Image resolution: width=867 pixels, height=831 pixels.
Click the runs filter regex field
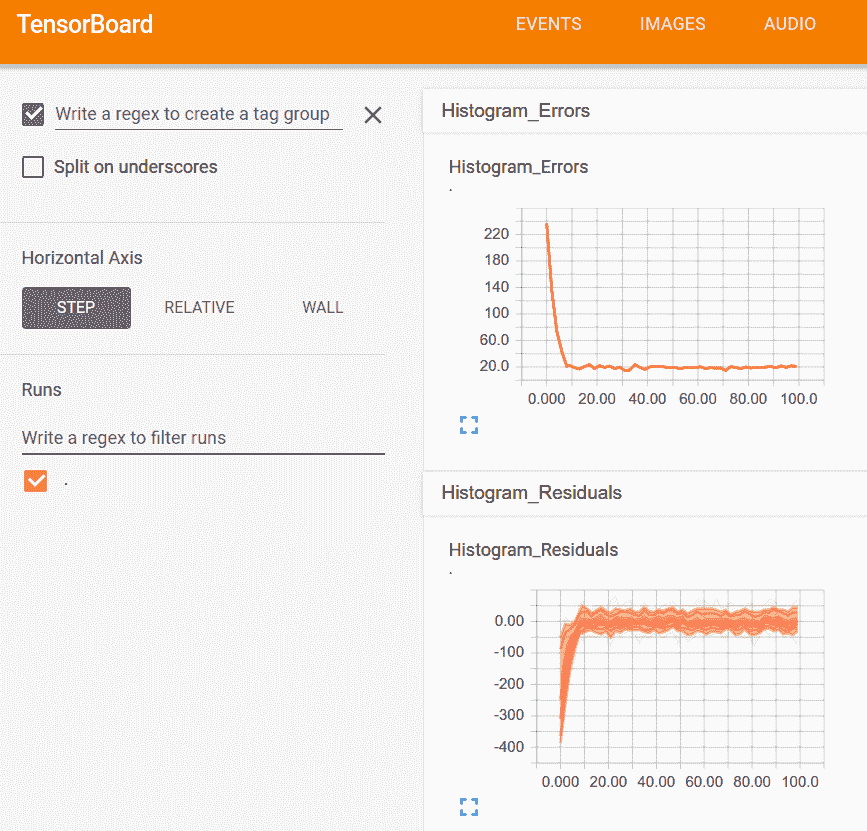[x=202, y=438]
